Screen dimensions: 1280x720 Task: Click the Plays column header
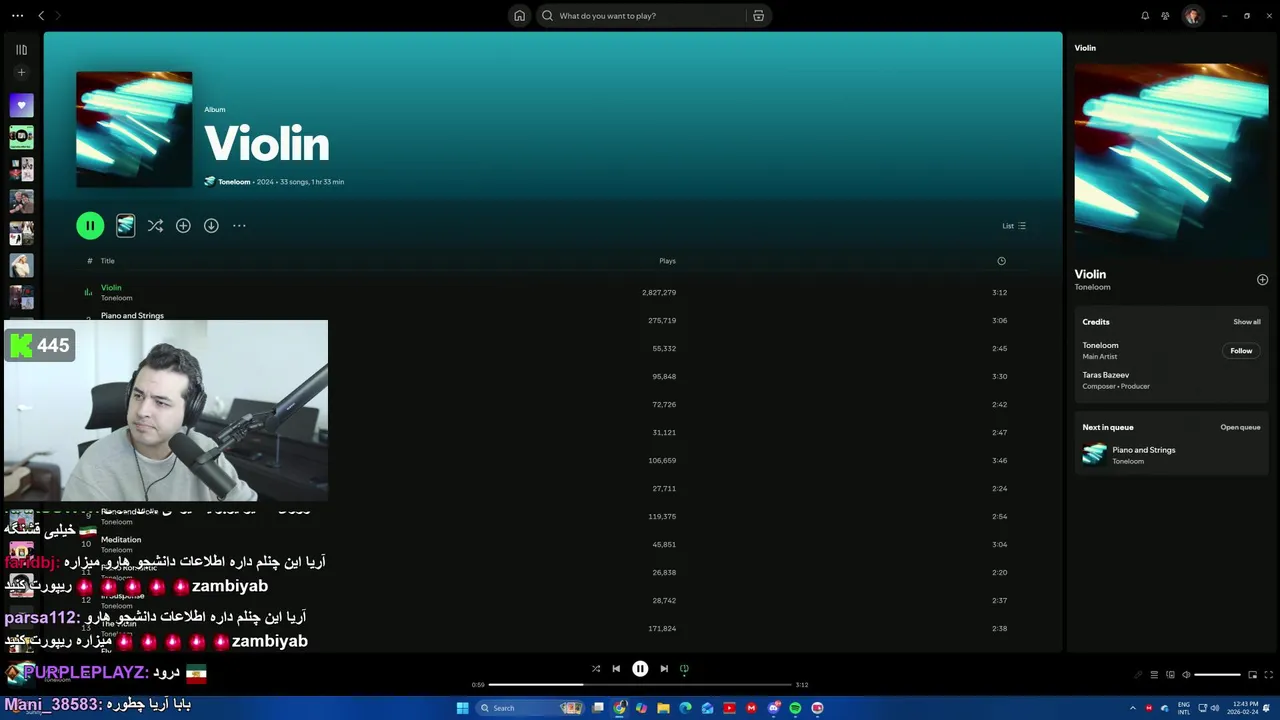[x=667, y=261]
